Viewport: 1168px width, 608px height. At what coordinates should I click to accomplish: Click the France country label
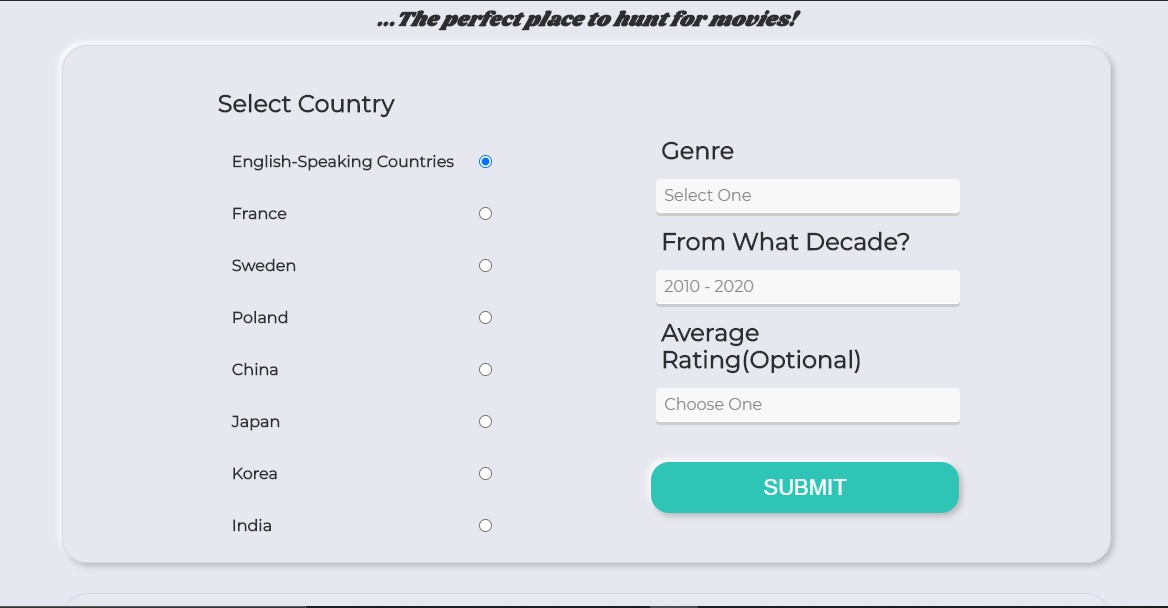(259, 214)
